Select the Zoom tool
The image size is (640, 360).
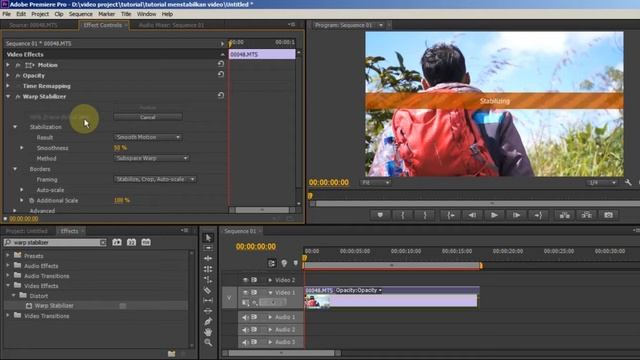[208, 342]
